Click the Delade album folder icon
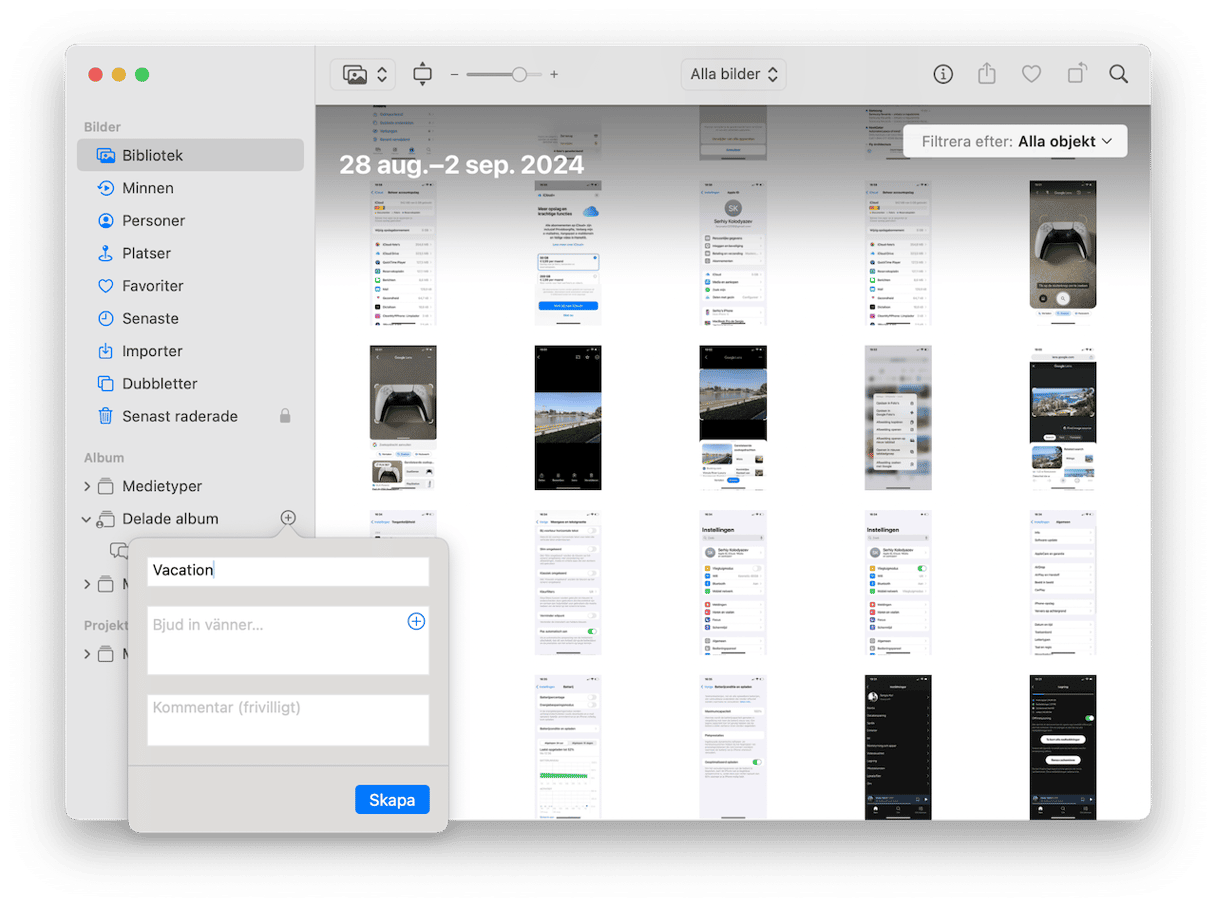Image resolution: width=1216 pixels, height=906 pixels. point(105,519)
